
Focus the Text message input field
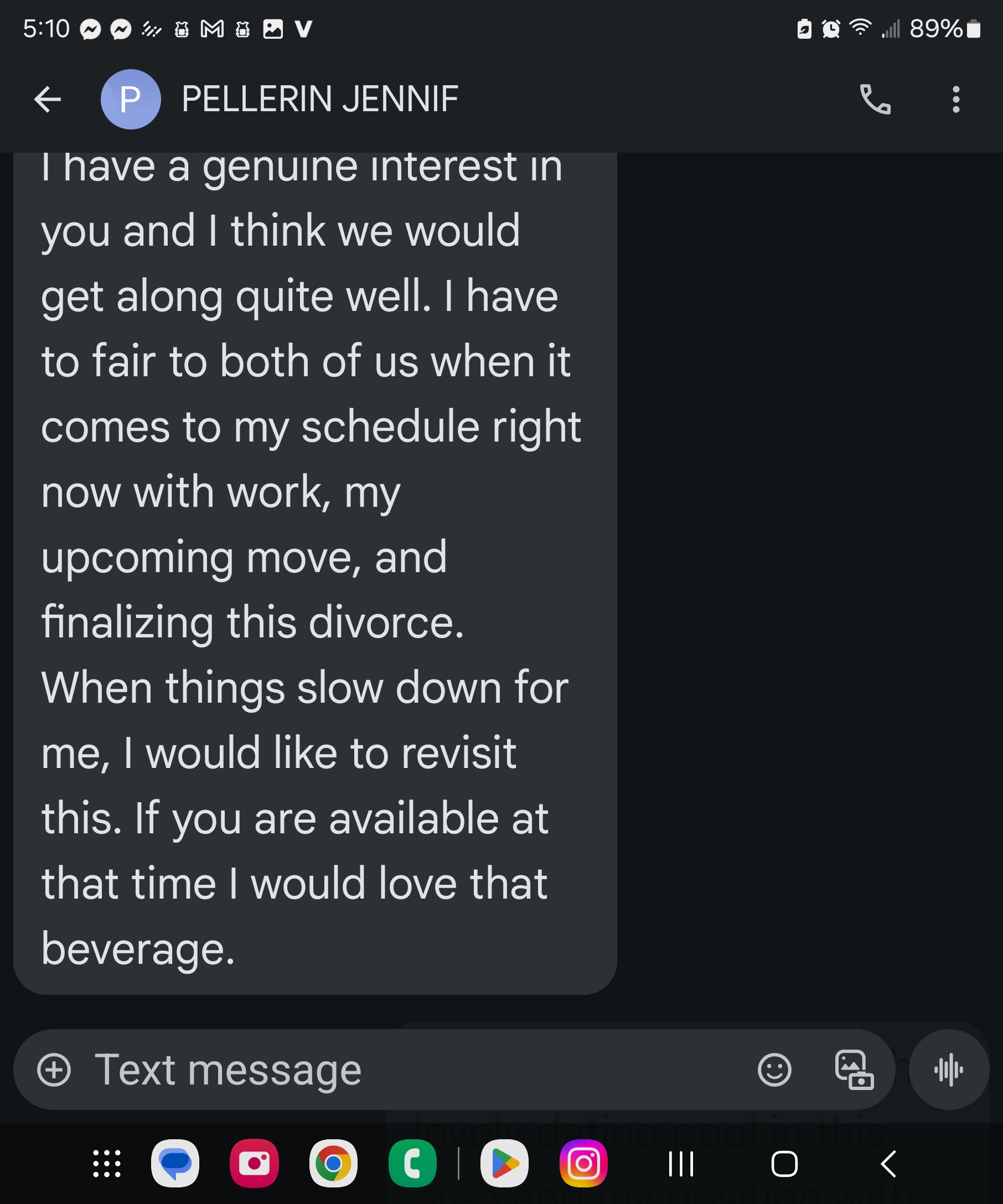tap(401, 1070)
